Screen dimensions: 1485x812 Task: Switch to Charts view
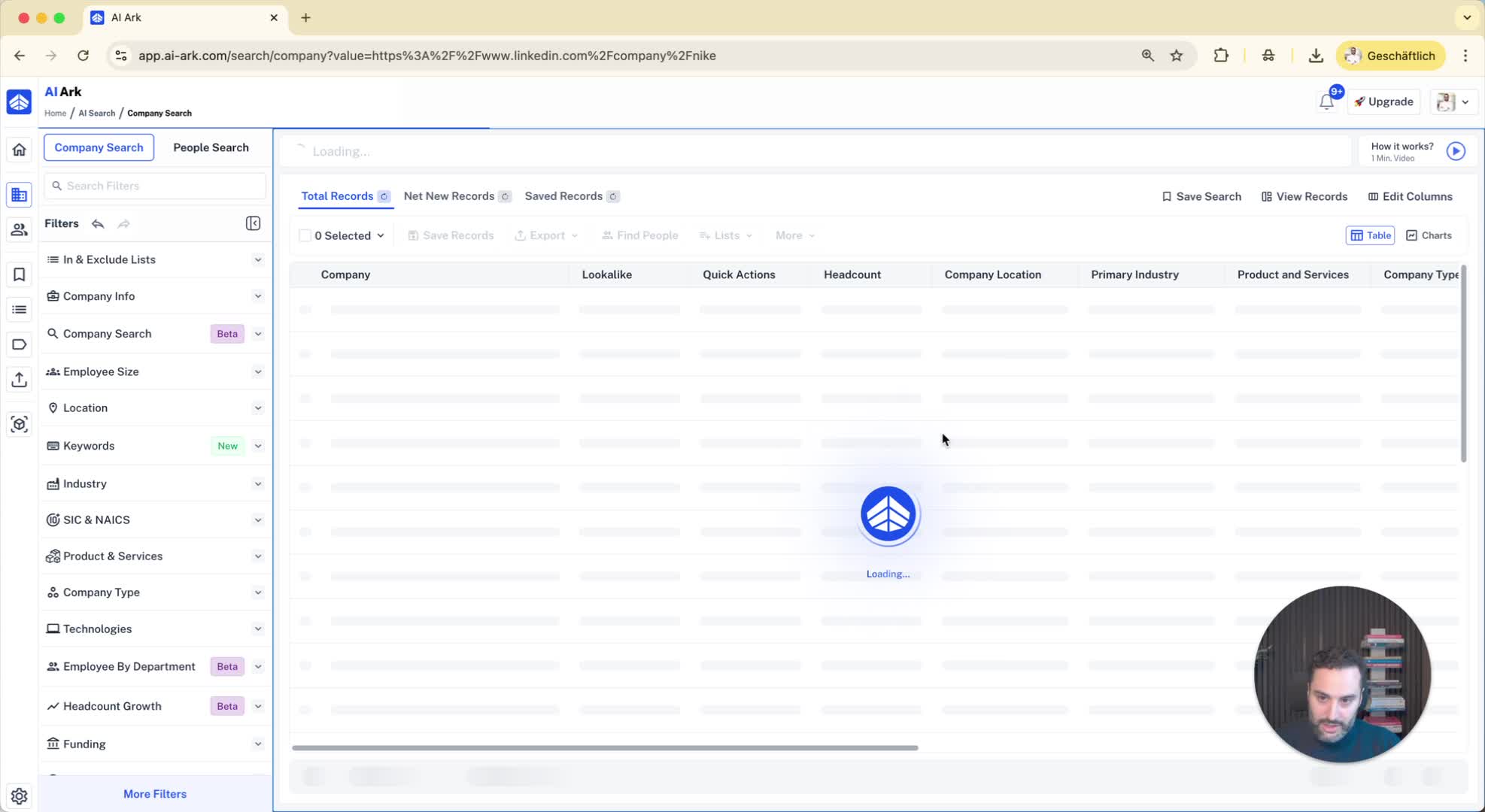pyautogui.click(x=1429, y=235)
